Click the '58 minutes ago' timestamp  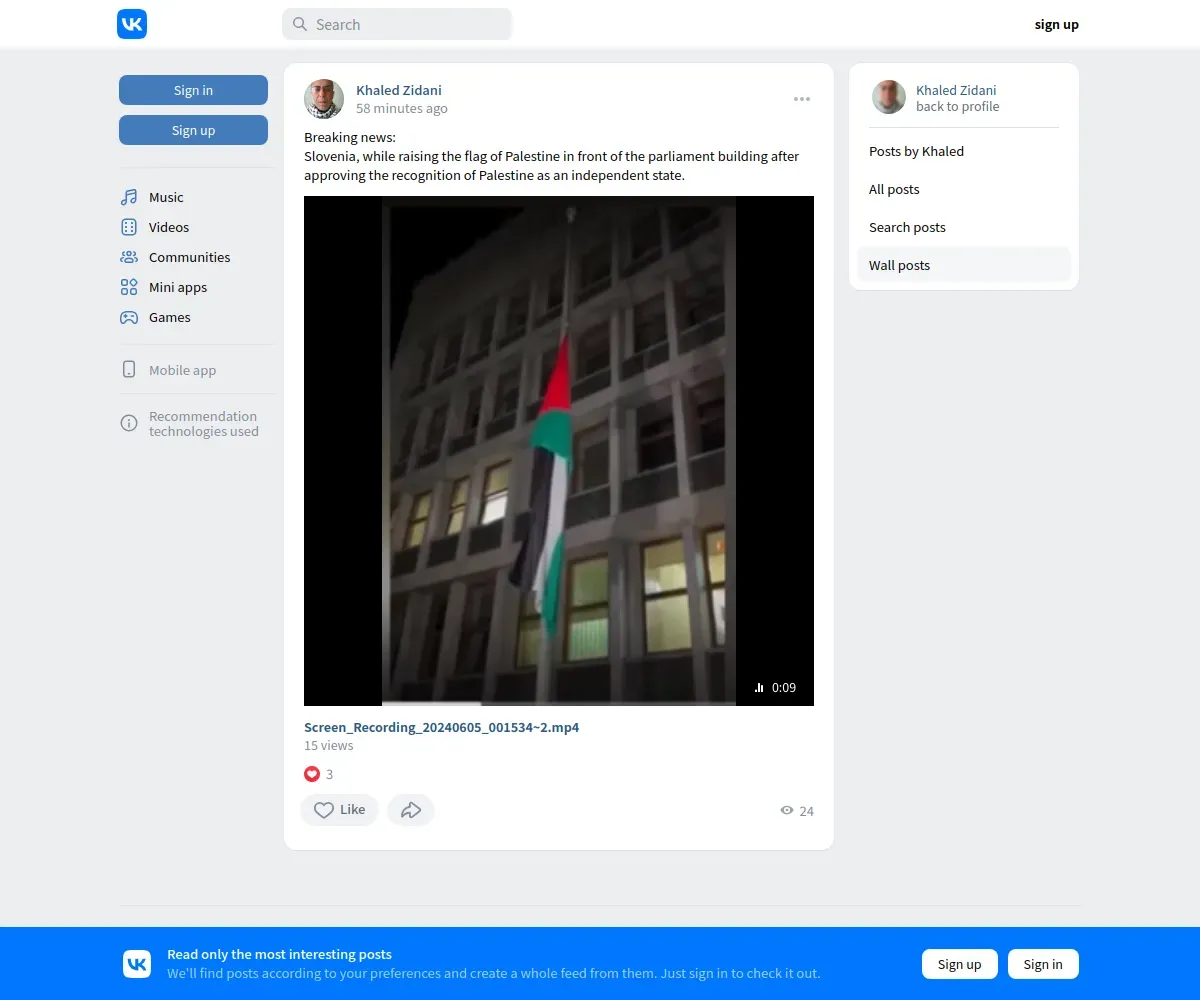[402, 108]
